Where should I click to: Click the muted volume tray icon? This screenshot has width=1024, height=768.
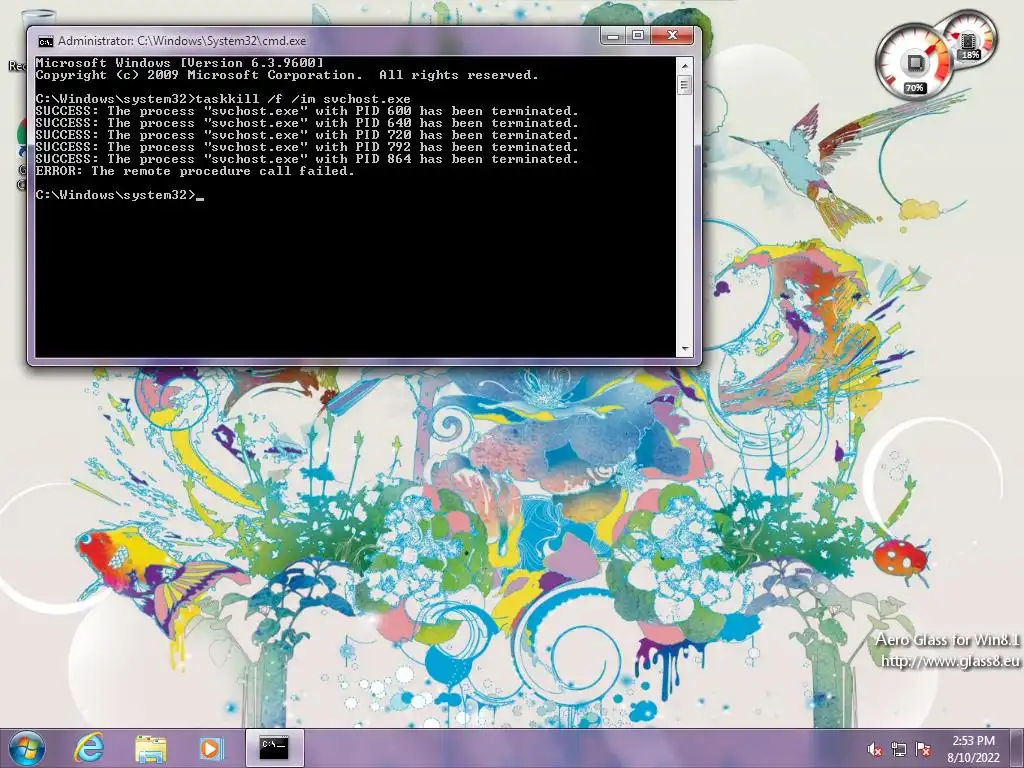[875, 750]
